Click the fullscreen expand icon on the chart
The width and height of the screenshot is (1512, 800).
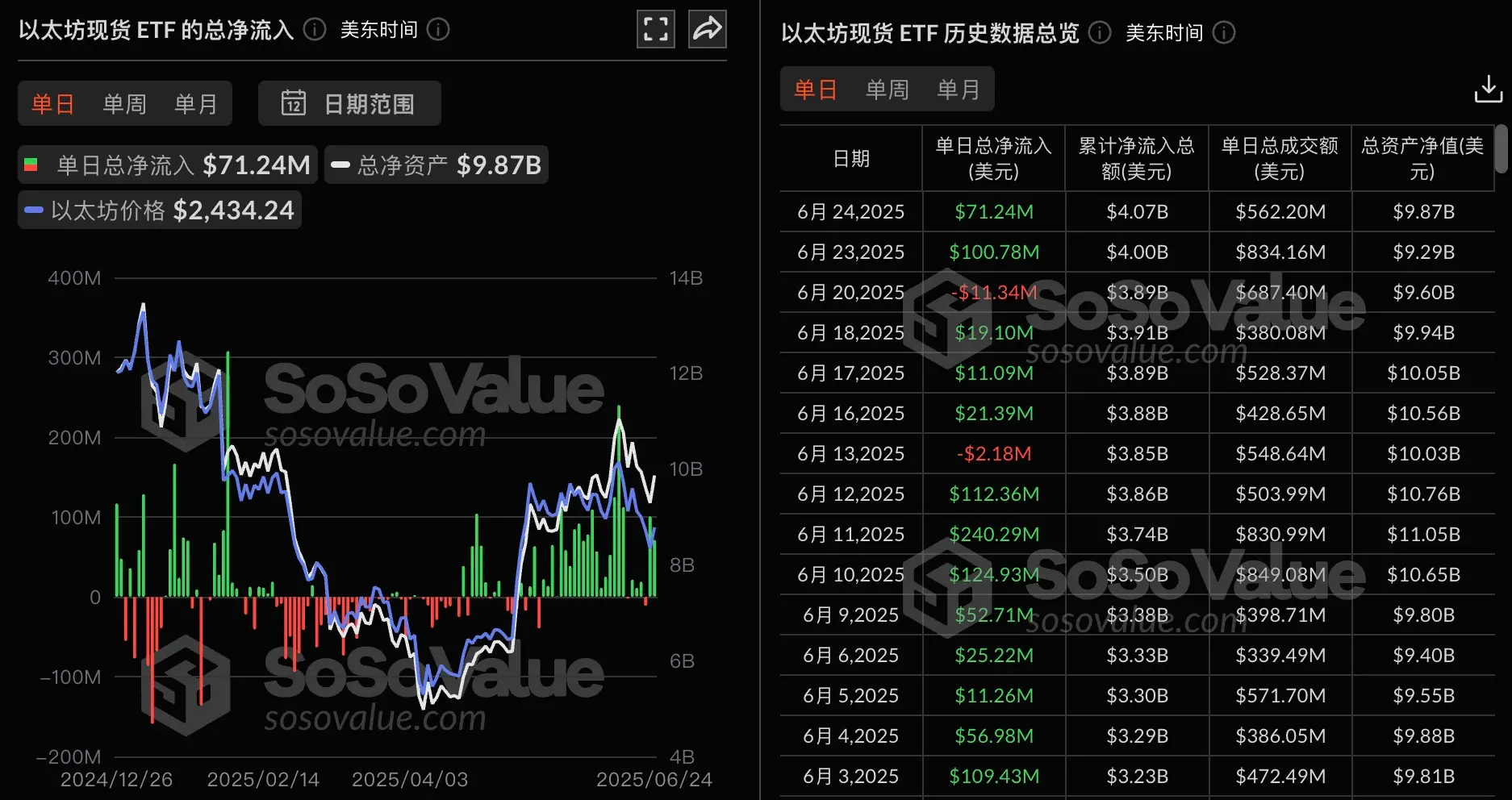point(655,28)
